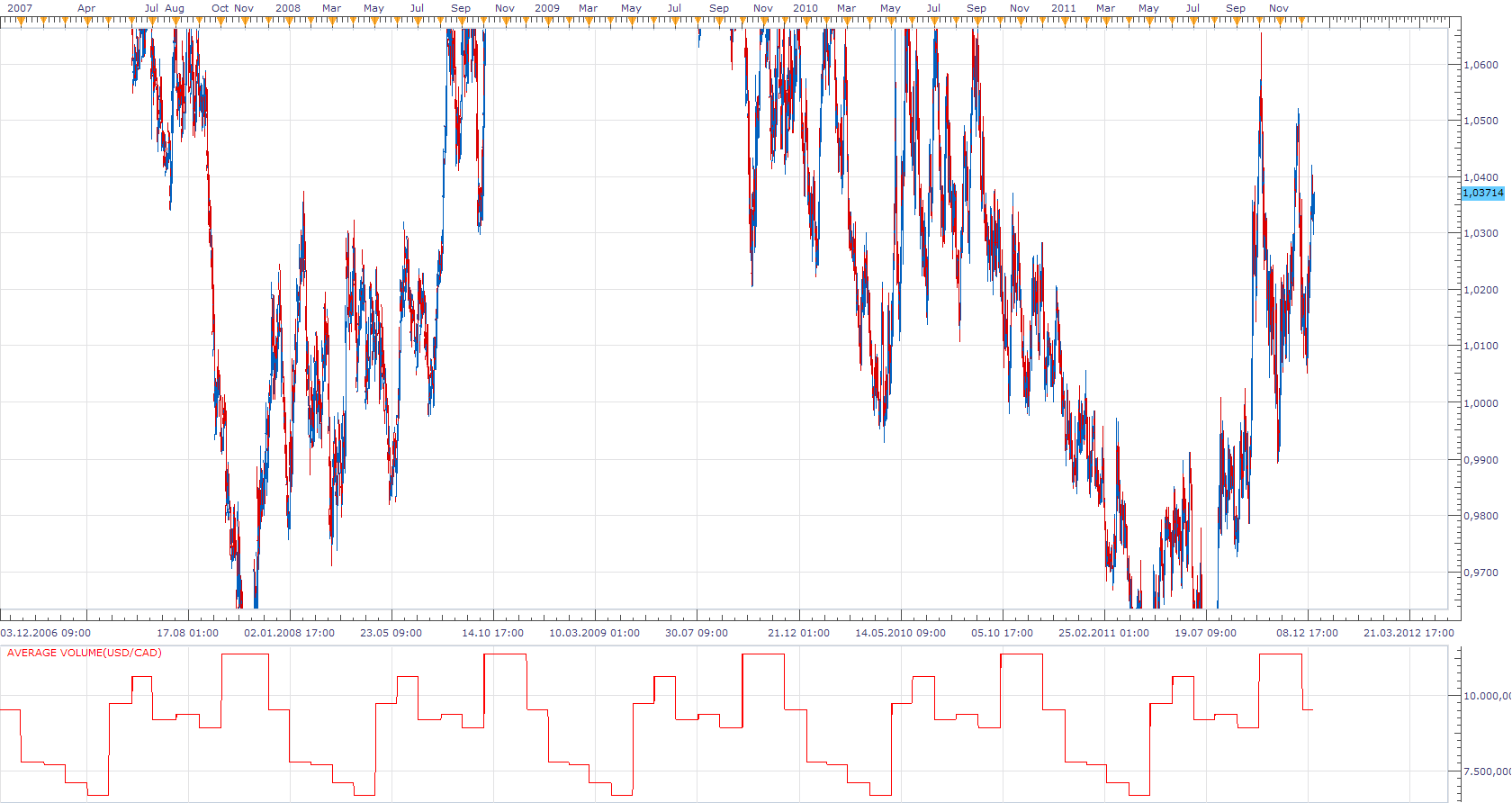Click the 1,0500 price level on the scale

1481,121
